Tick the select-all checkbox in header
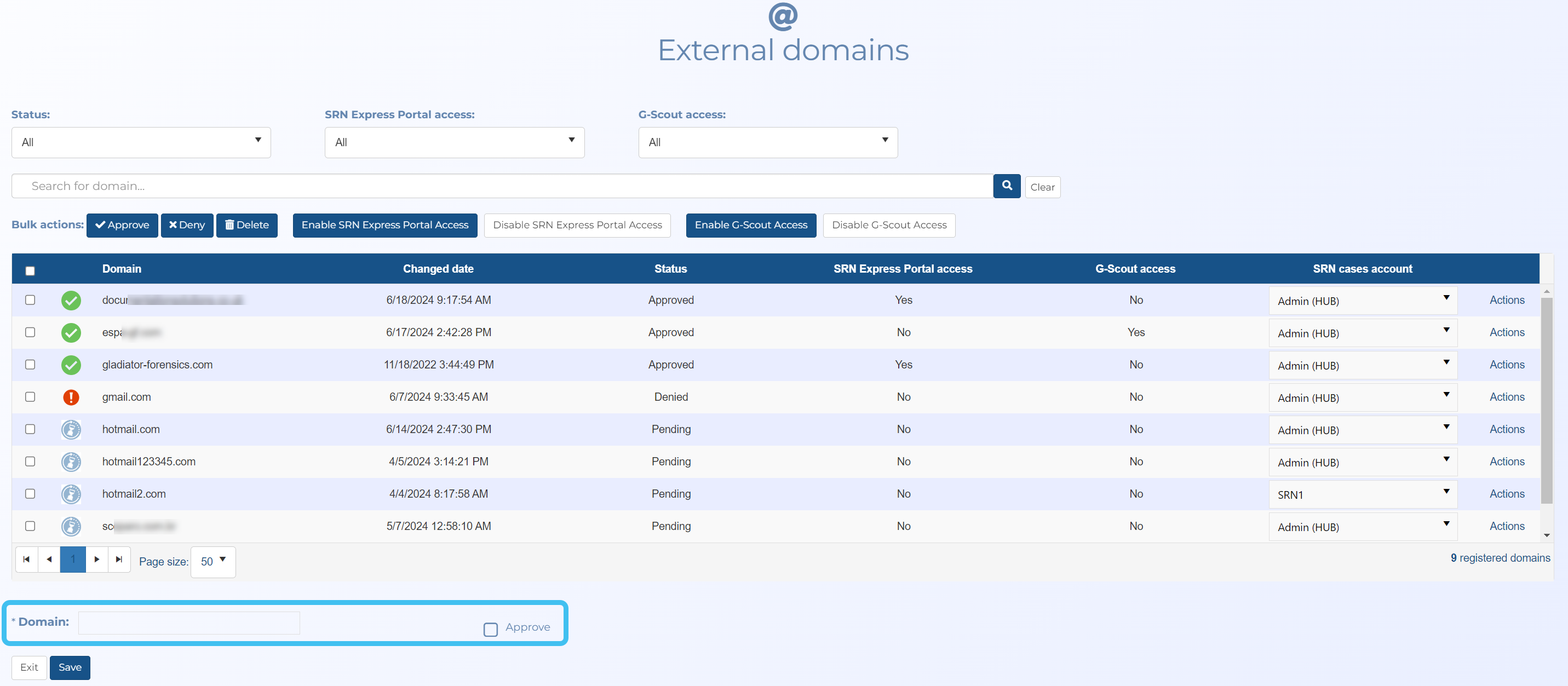Screen dimensions: 1568x686 [x=30, y=270]
